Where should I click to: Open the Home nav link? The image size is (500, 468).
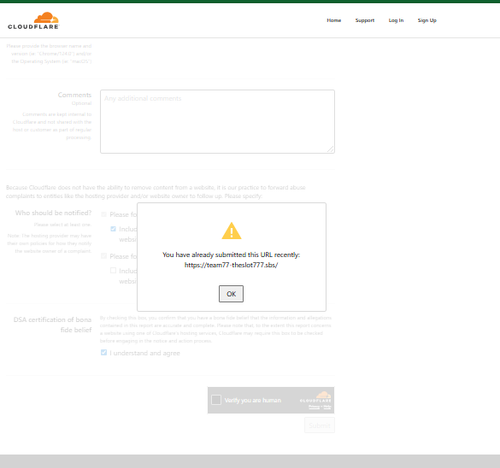click(x=334, y=20)
